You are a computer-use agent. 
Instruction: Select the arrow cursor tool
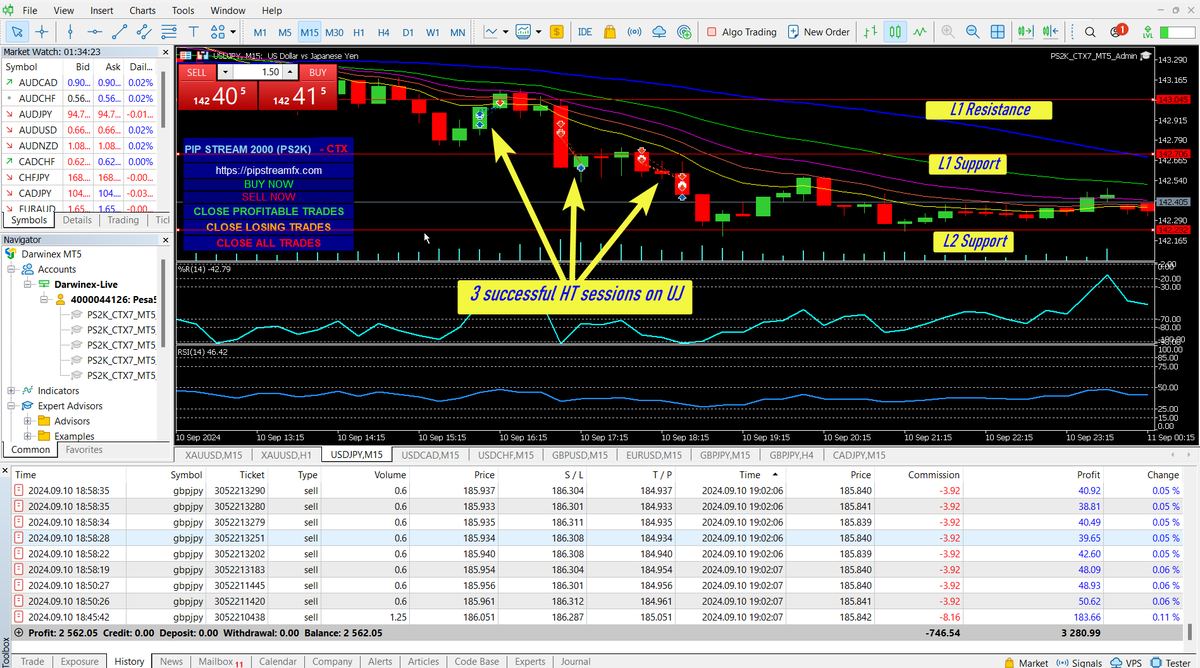point(15,32)
